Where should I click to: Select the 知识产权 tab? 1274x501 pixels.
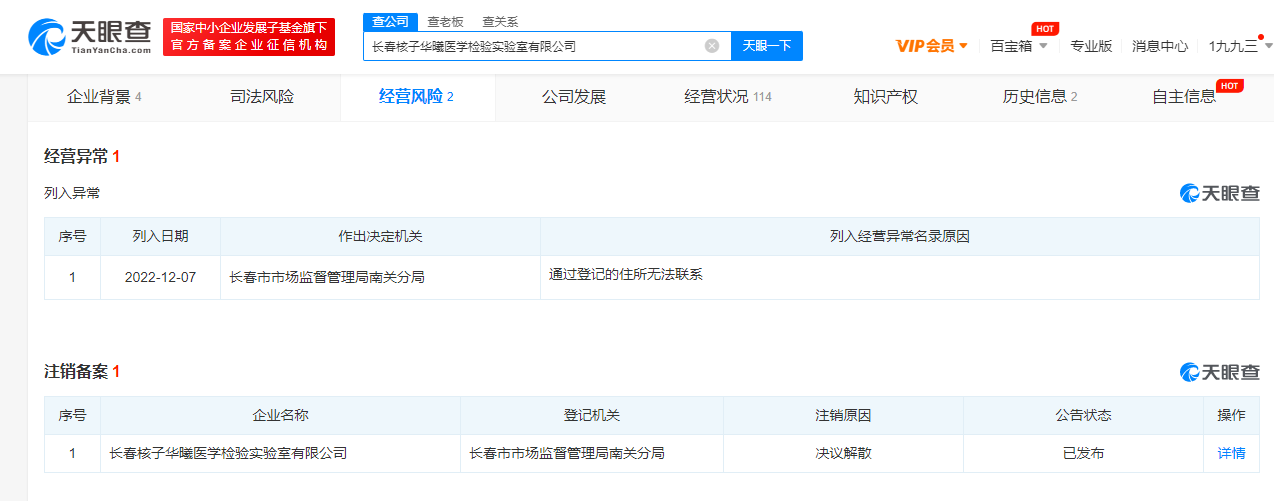tap(885, 97)
